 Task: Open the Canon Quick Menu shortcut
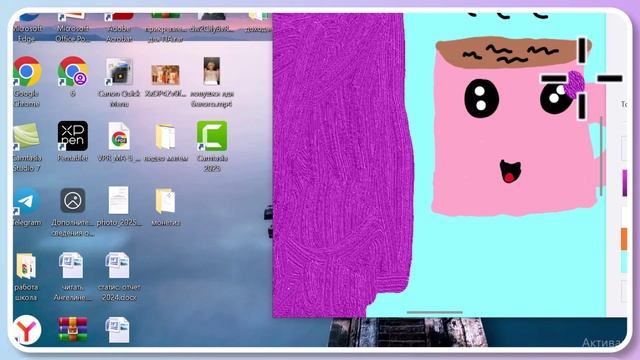pos(119,72)
